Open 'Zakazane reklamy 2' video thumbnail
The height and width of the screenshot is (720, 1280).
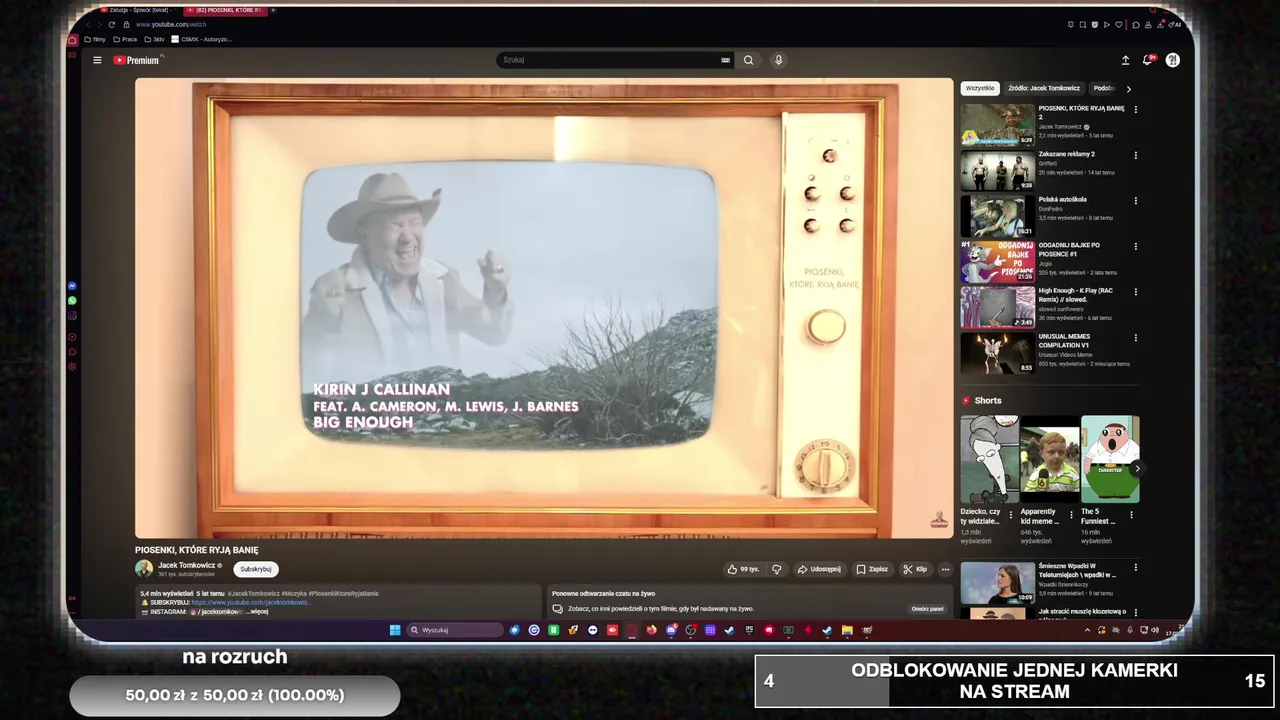tap(998, 171)
